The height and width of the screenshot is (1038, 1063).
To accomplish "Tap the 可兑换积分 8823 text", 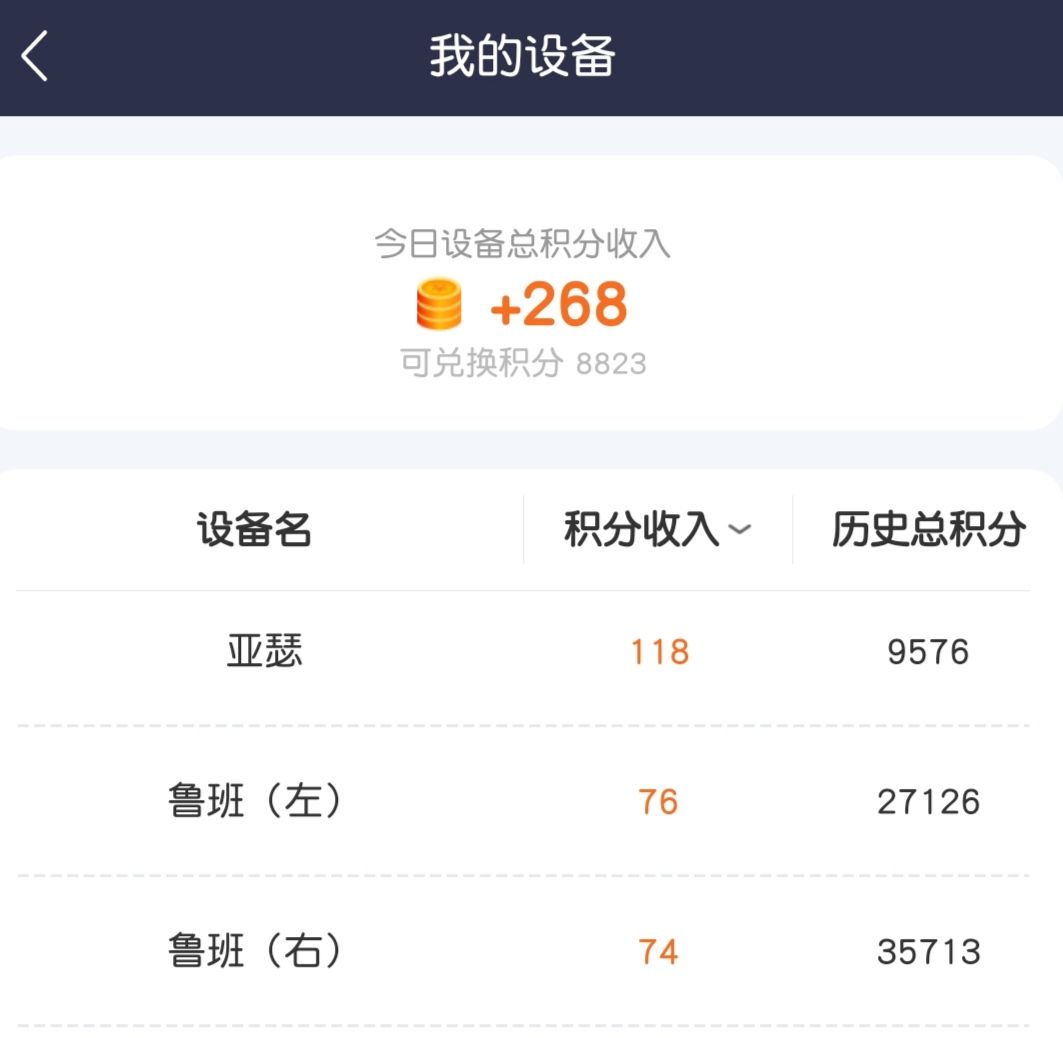I will point(523,363).
